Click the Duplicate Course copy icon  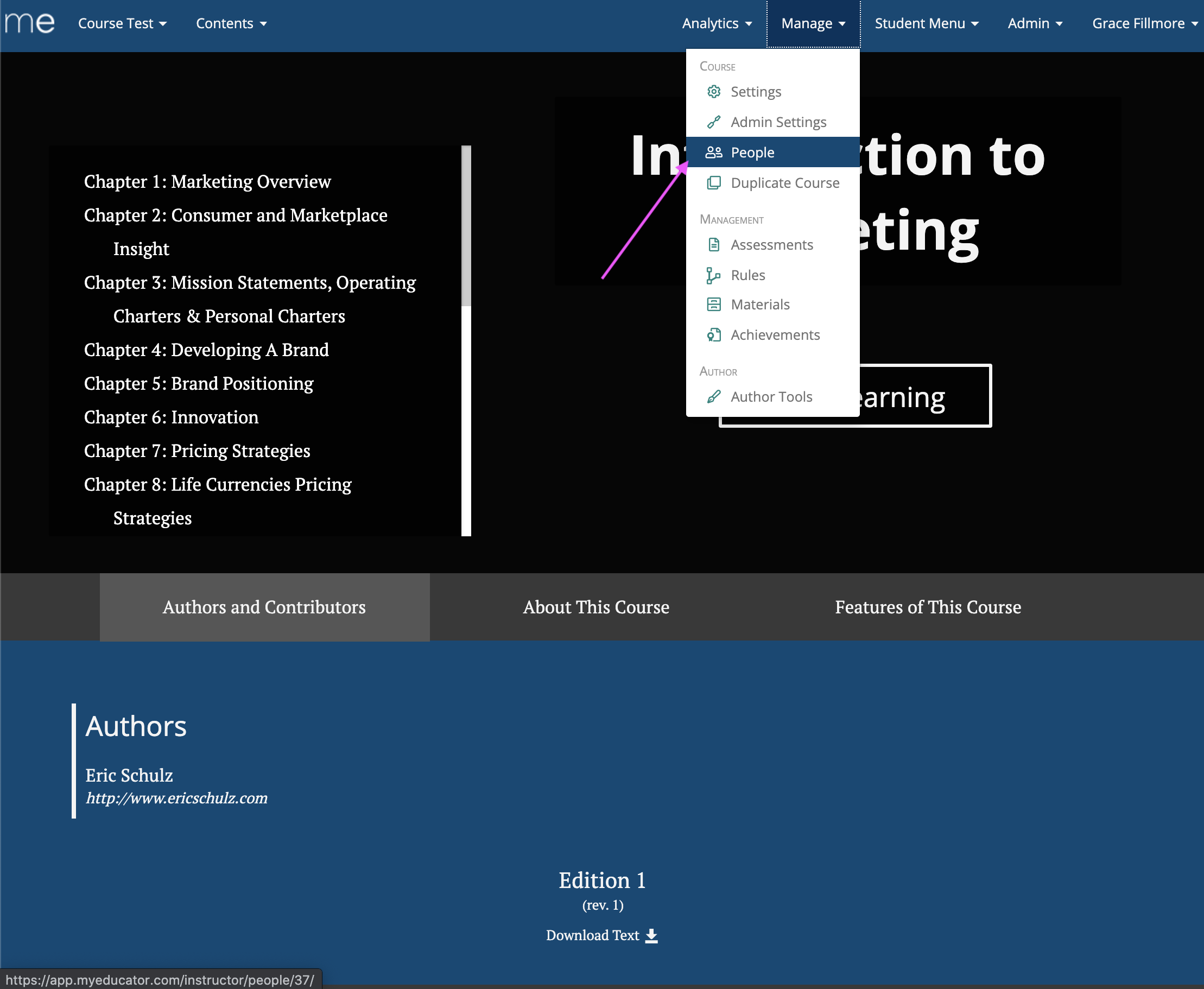(713, 183)
